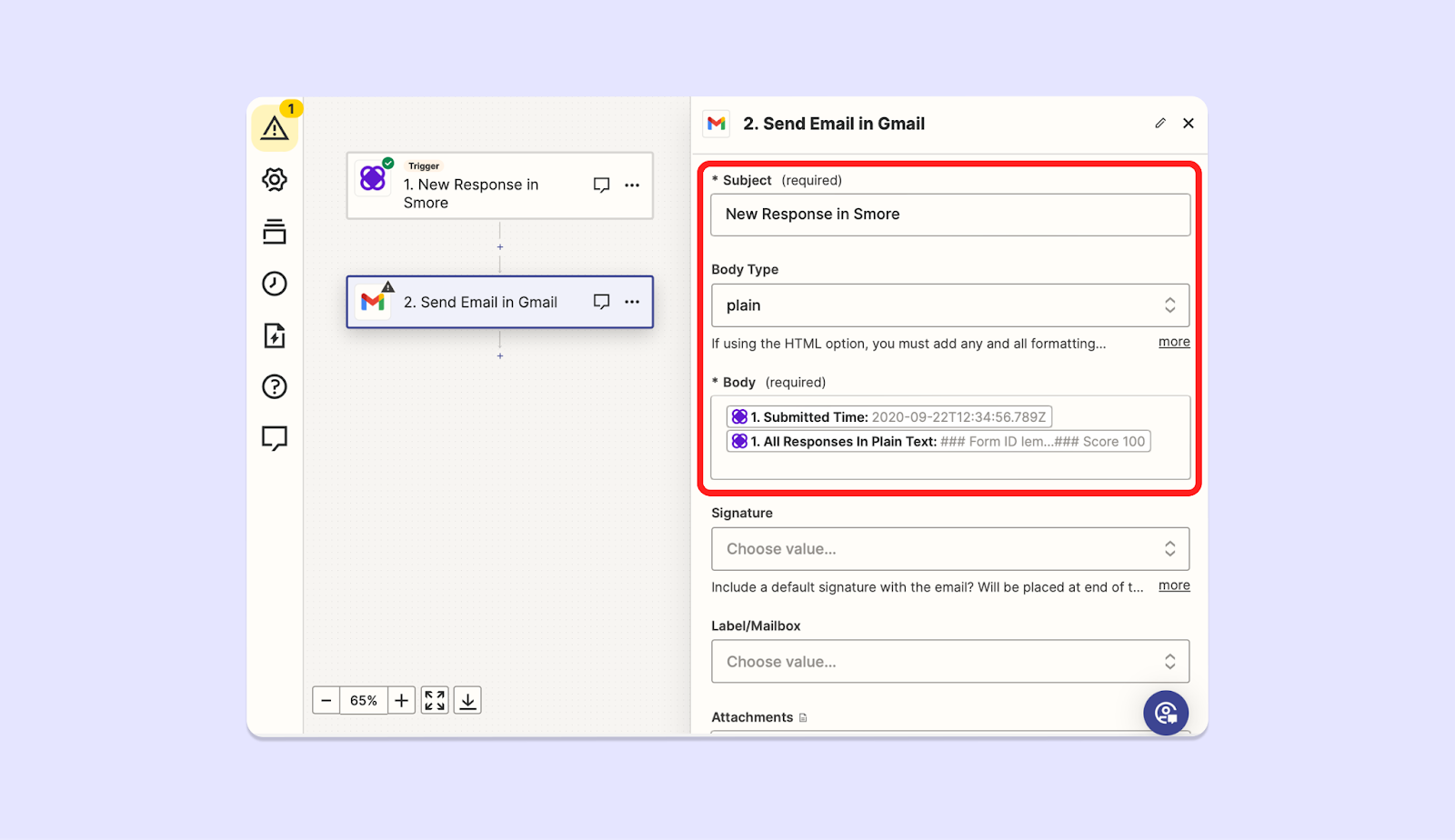Click the panel title 2. Send Email in Gmail
This screenshot has width=1455, height=840.
tap(834, 124)
